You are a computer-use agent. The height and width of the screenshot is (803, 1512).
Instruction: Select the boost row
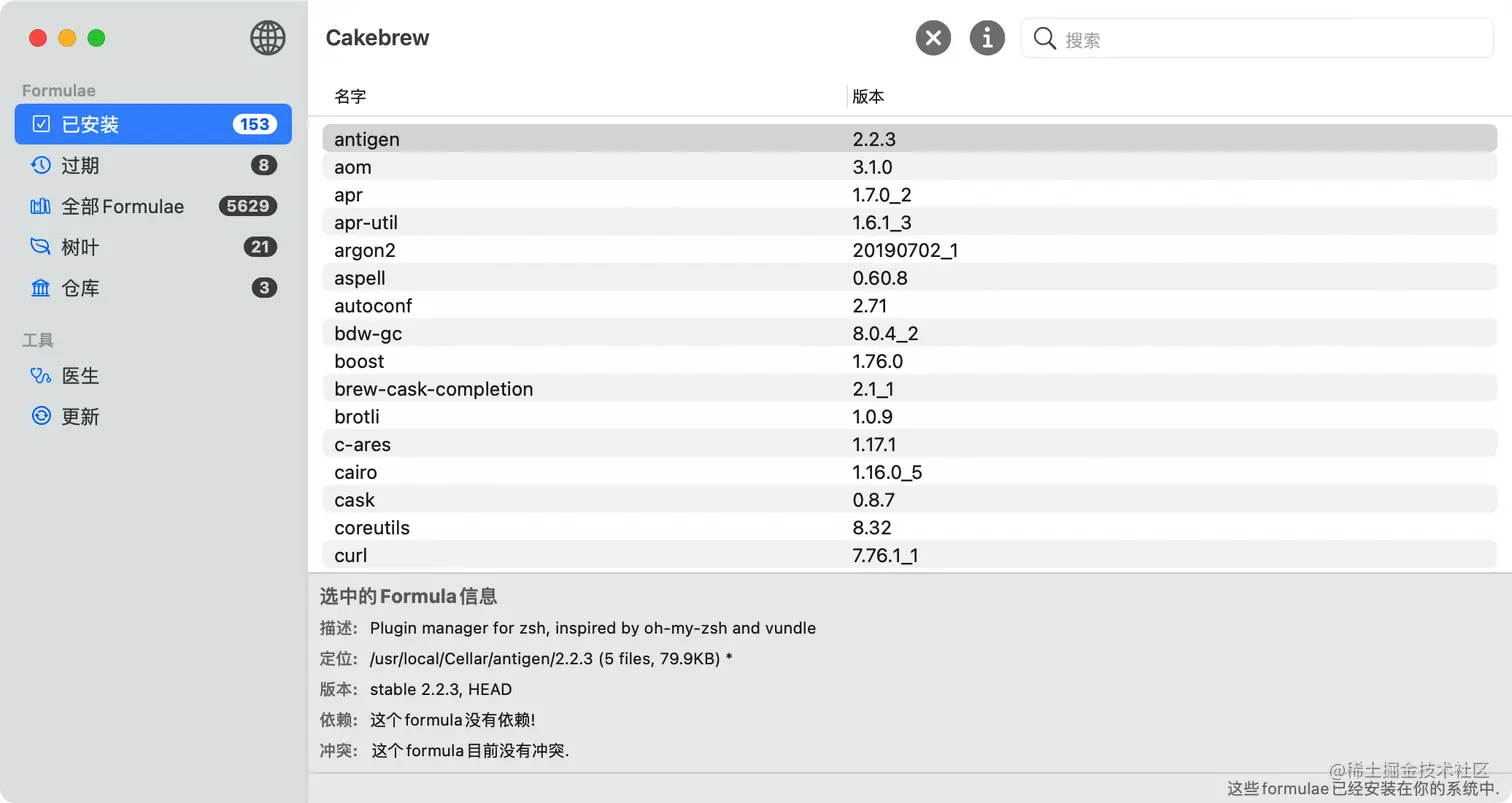pos(910,361)
